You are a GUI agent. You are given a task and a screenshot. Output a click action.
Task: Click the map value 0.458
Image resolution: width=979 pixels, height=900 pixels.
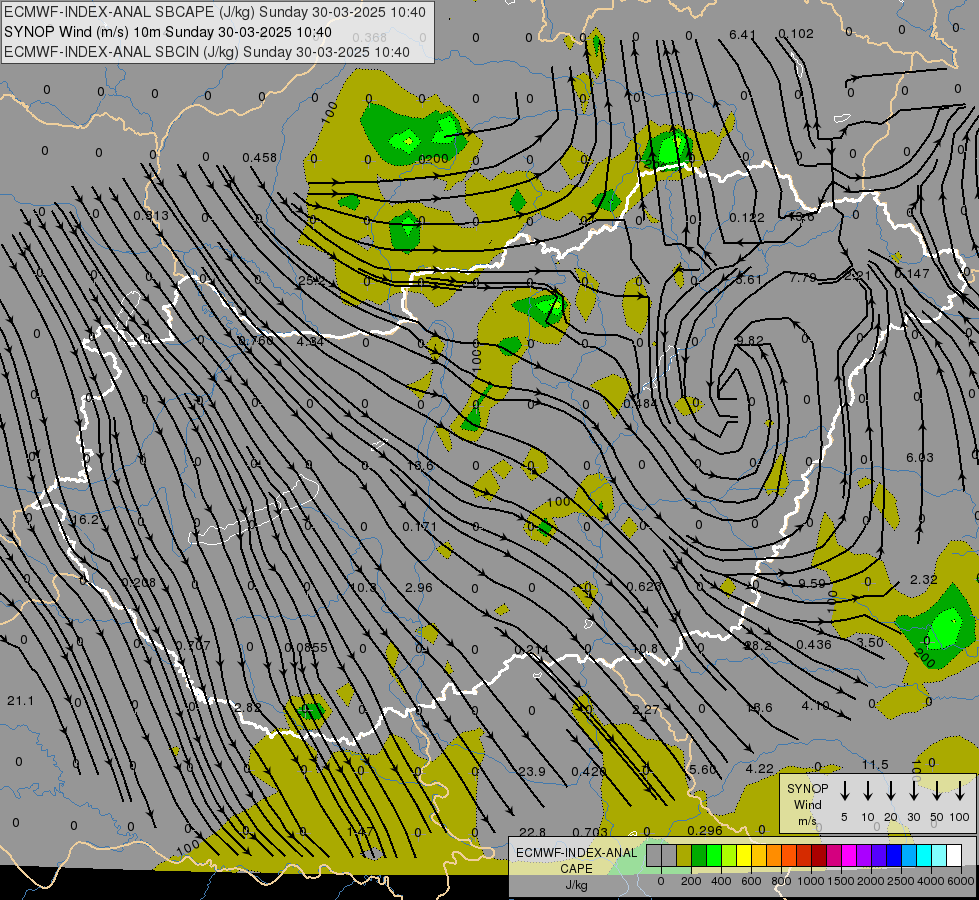pos(260,157)
